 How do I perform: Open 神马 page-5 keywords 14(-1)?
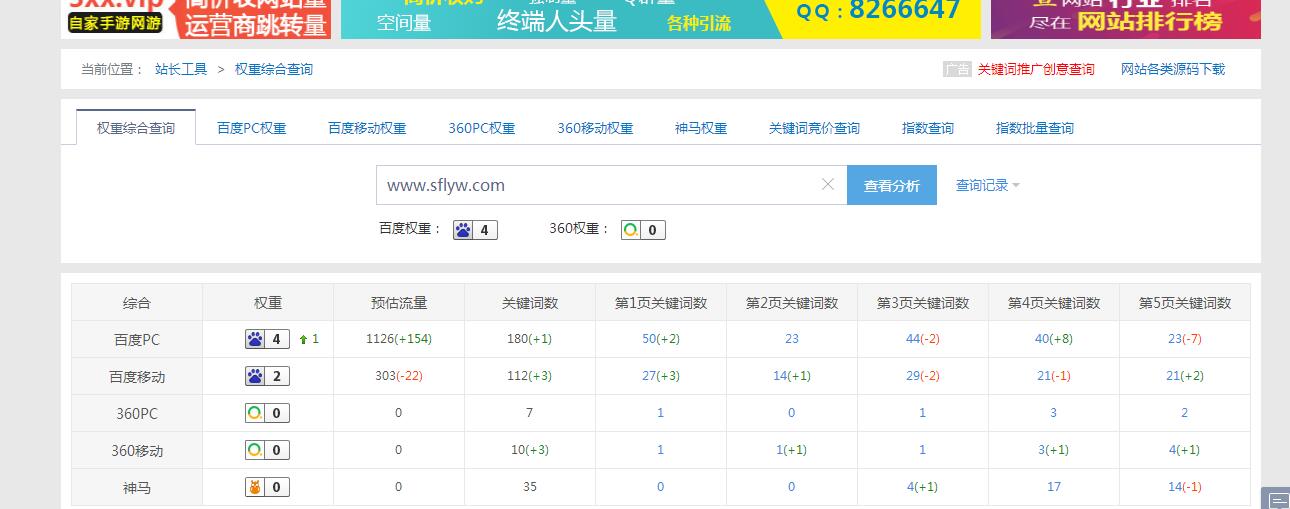coord(1185,487)
